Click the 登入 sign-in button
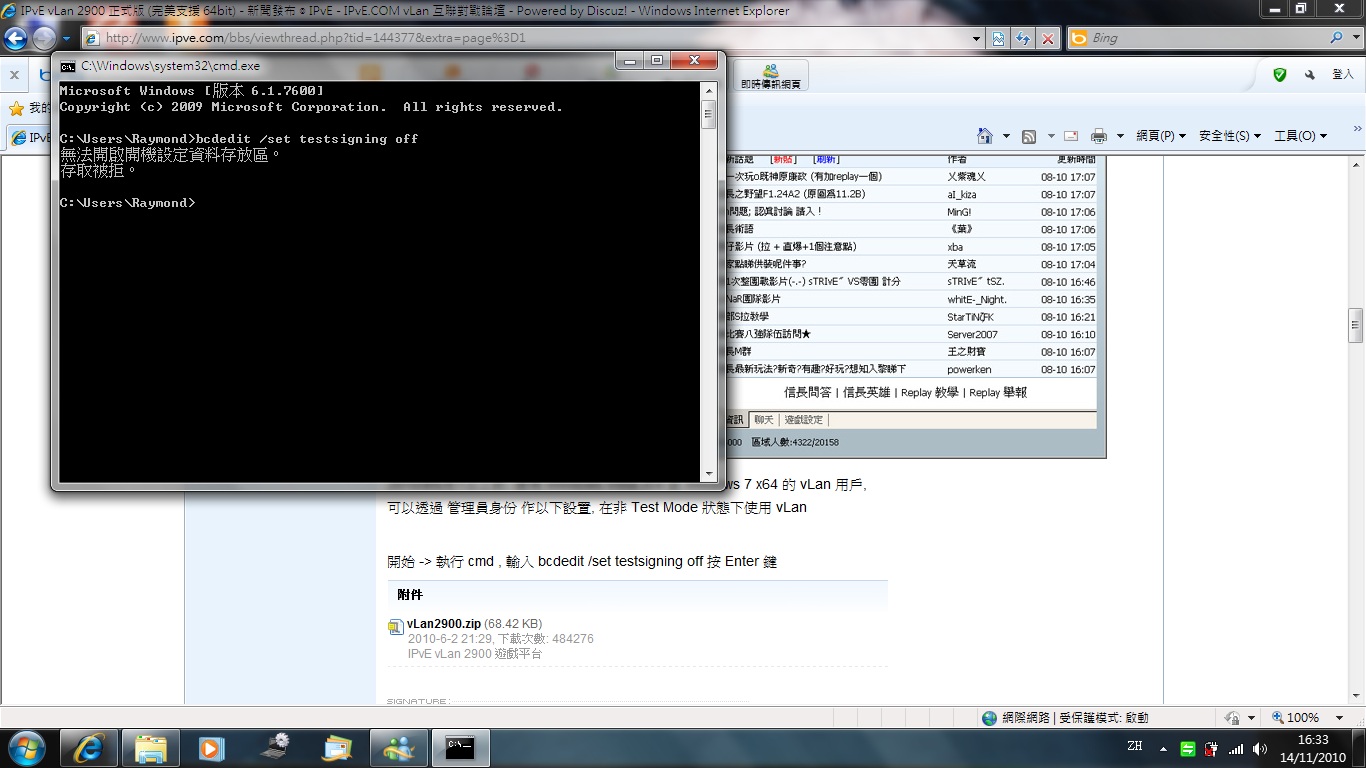Viewport: 1366px width, 768px height. click(1342, 75)
